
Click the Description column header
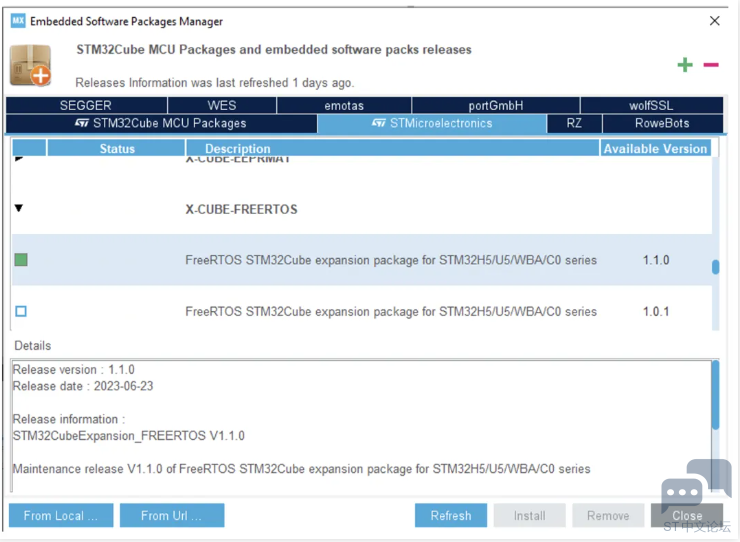pos(393,148)
